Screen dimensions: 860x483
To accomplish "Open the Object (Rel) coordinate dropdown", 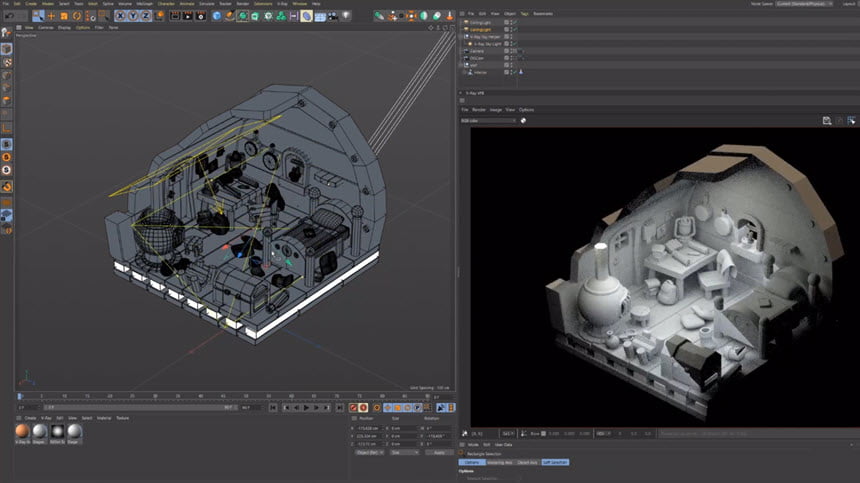I will (369, 452).
